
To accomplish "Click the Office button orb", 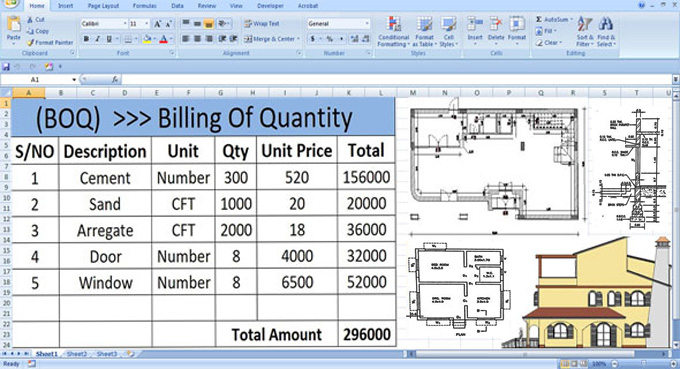I will 10,3.
